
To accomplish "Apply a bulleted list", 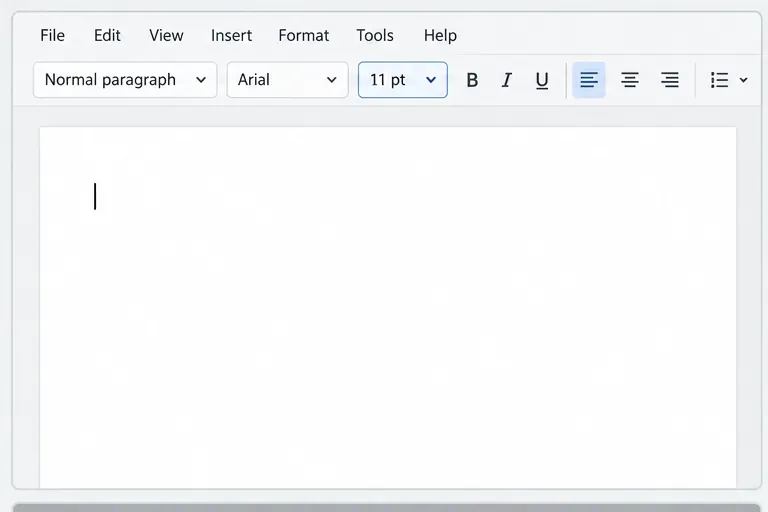I will 719,80.
